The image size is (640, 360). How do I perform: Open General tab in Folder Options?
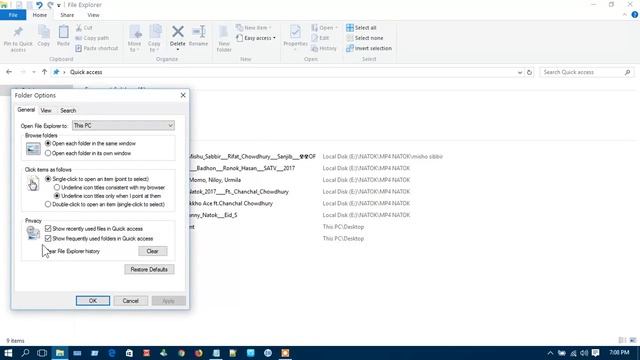26,110
